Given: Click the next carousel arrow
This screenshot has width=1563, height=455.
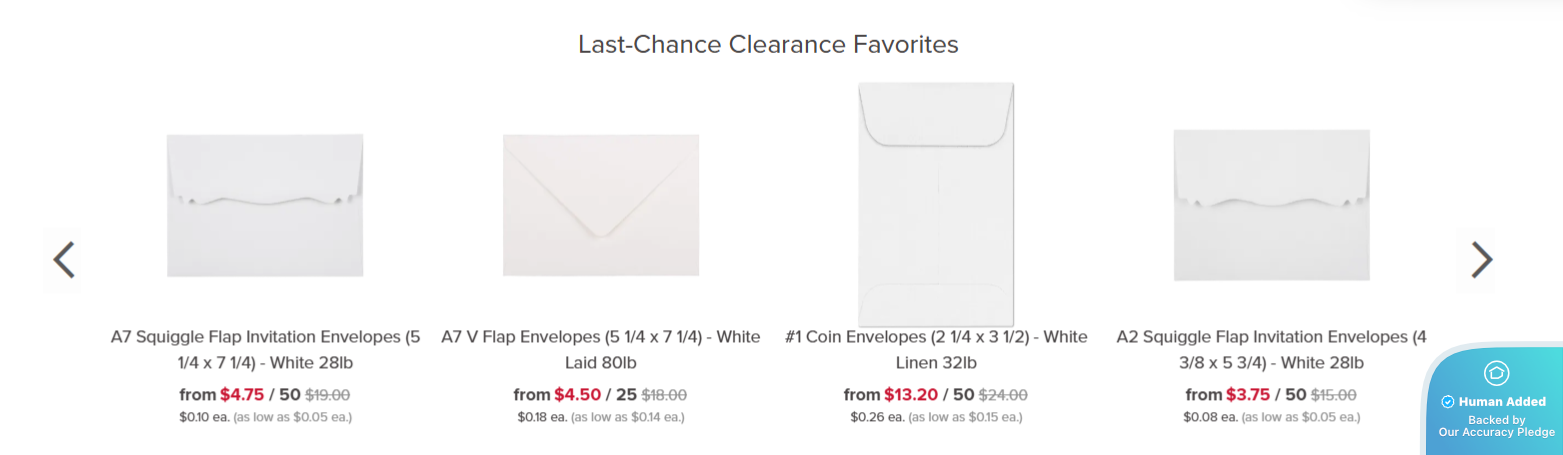Looking at the screenshot, I should [1481, 260].
